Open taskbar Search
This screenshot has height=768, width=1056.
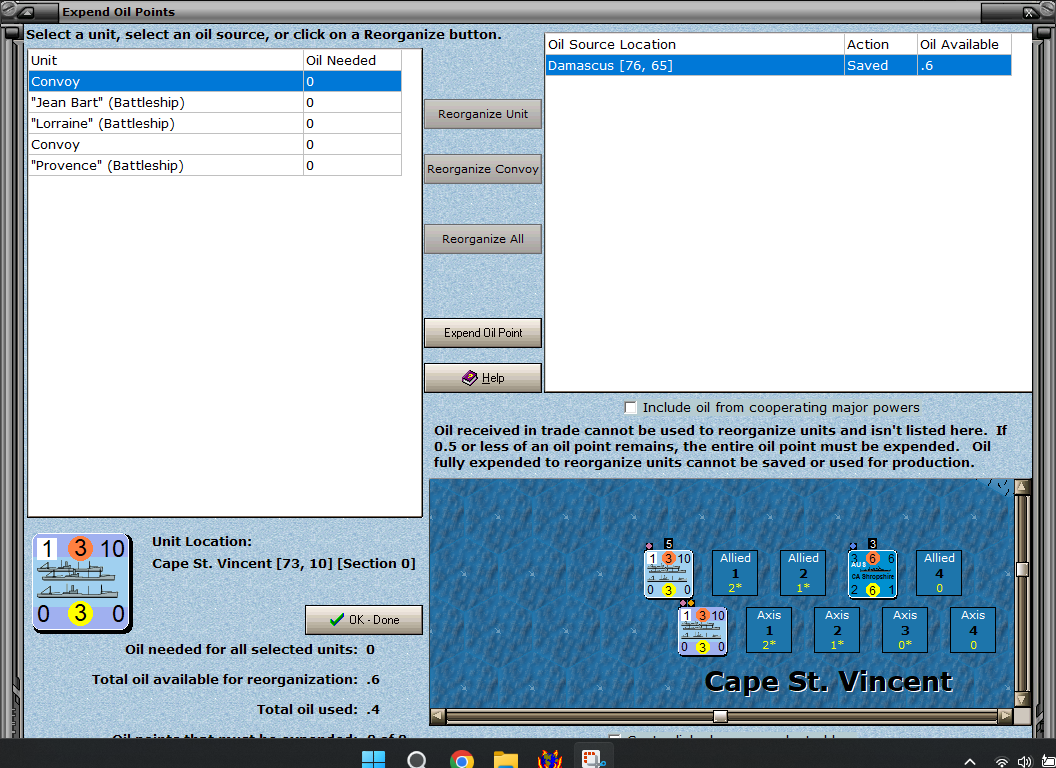[417, 759]
